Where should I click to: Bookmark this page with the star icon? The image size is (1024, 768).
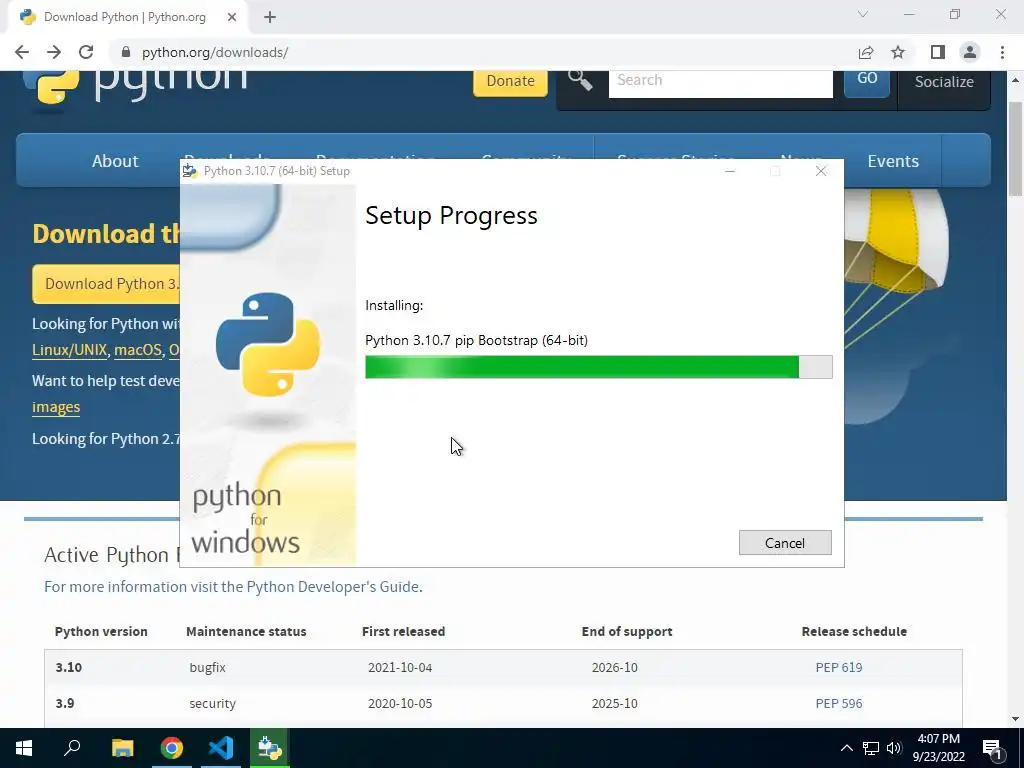(x=898, y=52)
